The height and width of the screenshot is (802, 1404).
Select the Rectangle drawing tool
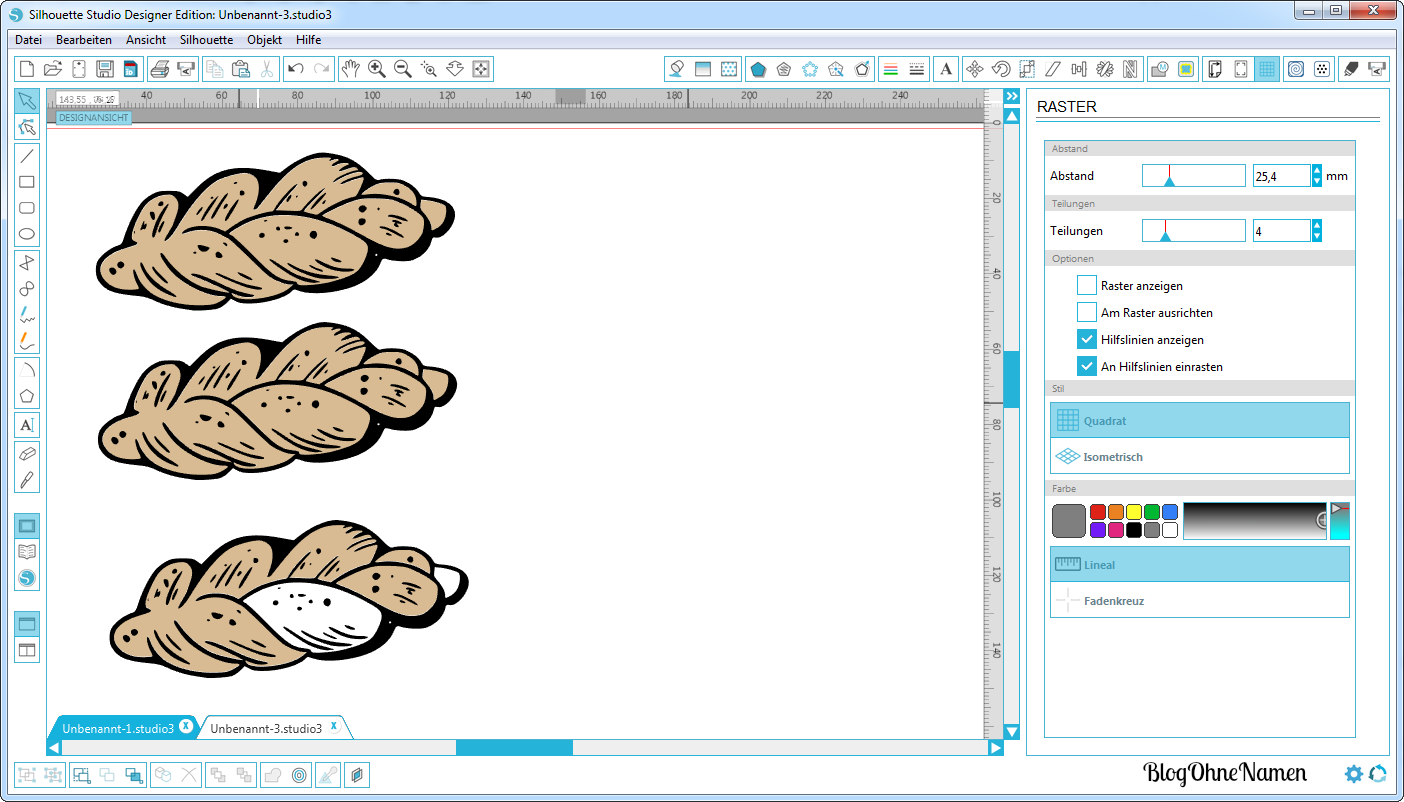pyautogui.click(x=27, y=182)
